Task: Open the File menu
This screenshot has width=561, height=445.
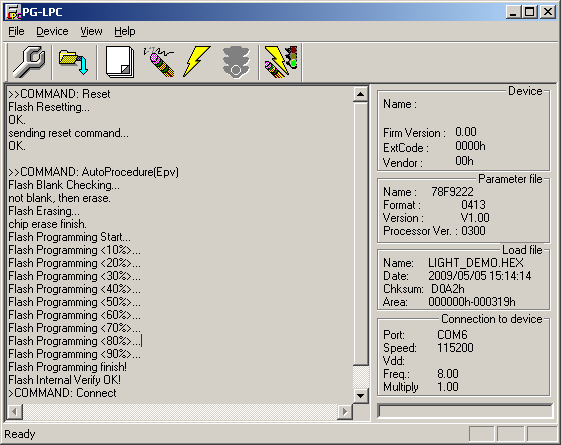Action: [16, 31]
